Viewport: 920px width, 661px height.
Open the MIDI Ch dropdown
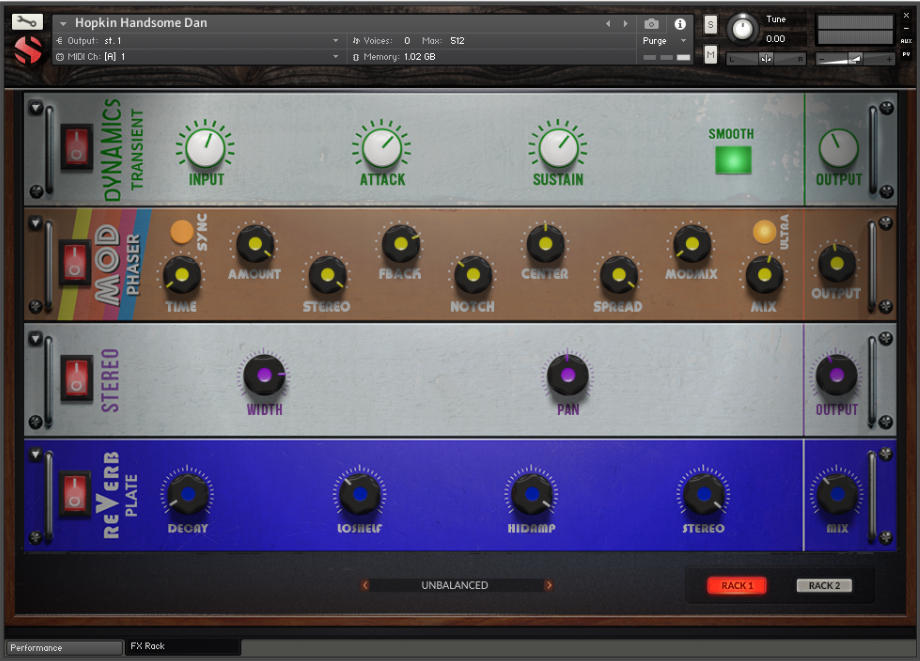pos(337,57)
